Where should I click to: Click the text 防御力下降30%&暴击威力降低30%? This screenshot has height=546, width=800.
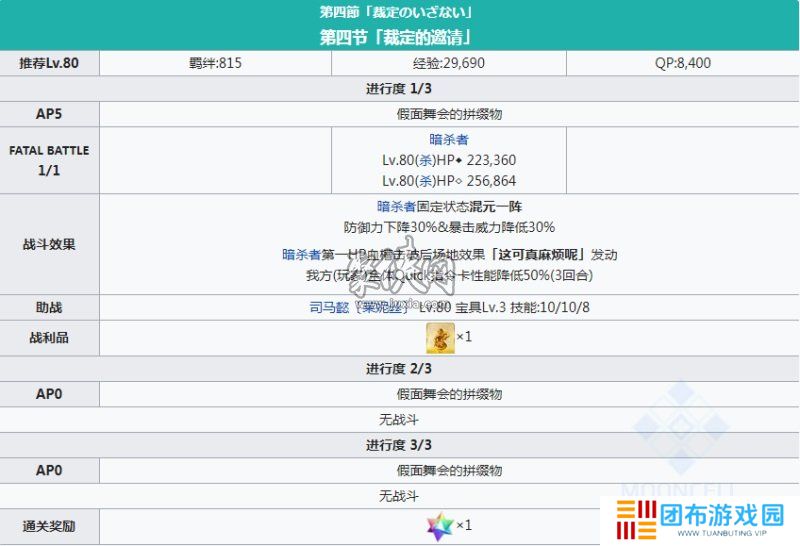[x=449, y=227]
